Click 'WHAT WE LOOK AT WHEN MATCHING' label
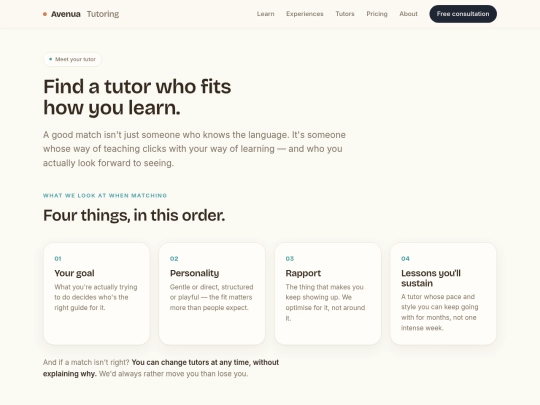The width and height of the screenshot is (540, 405). (105, 196)
